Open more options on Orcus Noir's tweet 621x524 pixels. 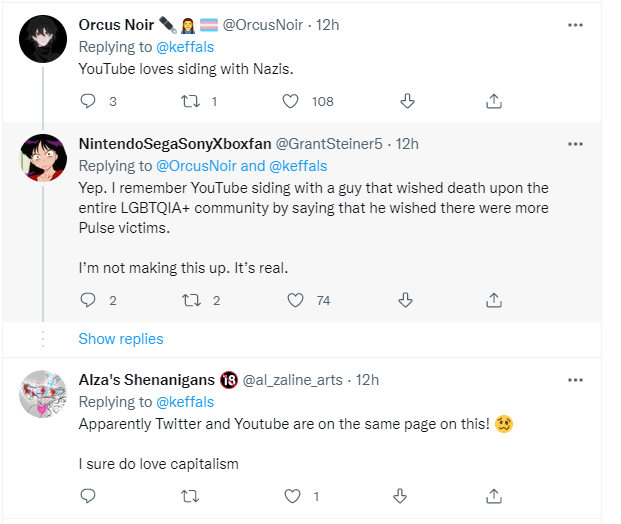[x=575, y=25]
